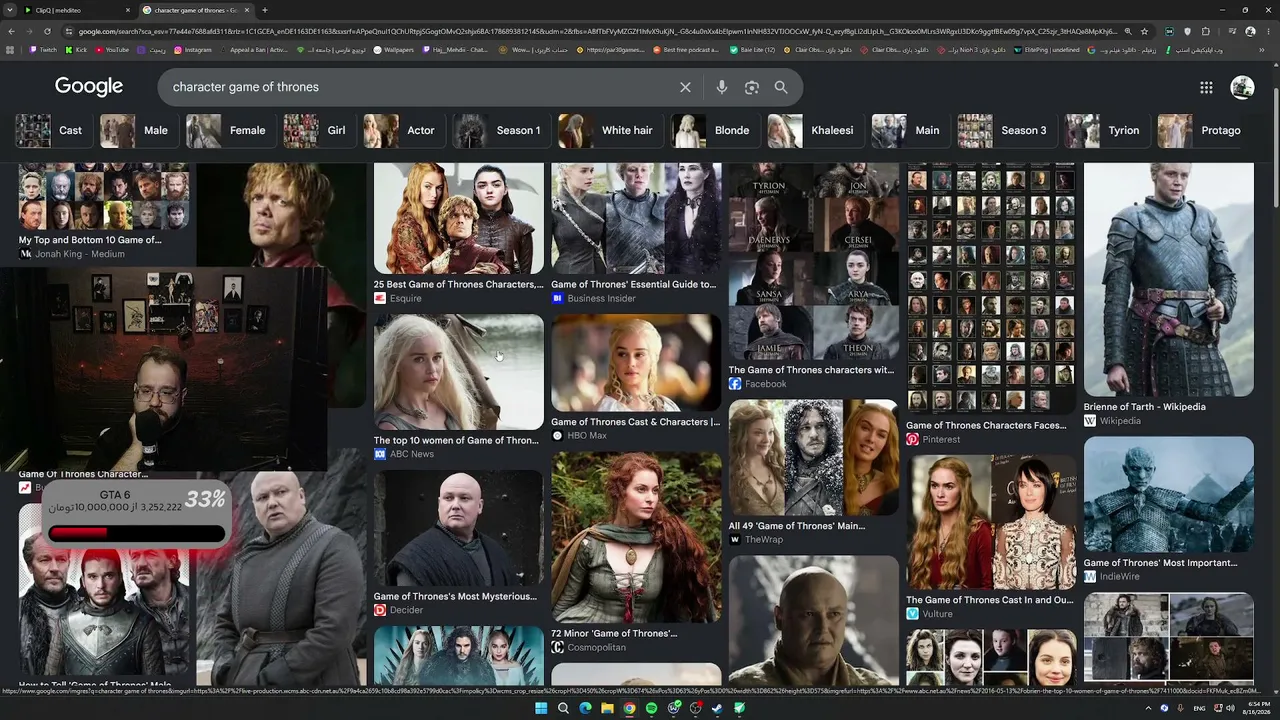Go back with the browser back arrow
Screen dimensions: 1280x720
pyautogui.click(x=12, y=31)
